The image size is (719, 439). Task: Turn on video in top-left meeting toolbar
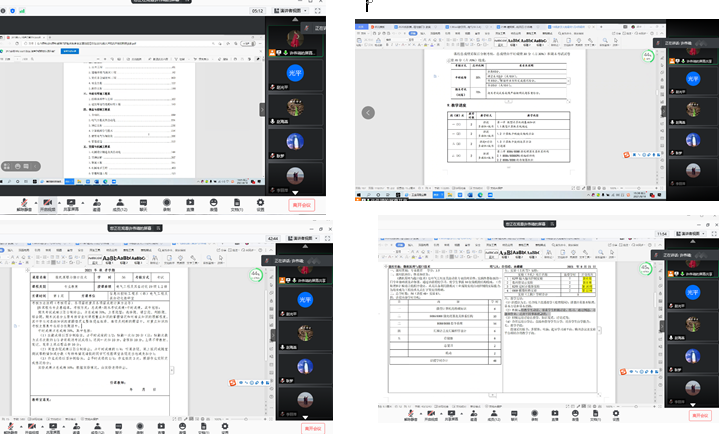click(46, 202)
